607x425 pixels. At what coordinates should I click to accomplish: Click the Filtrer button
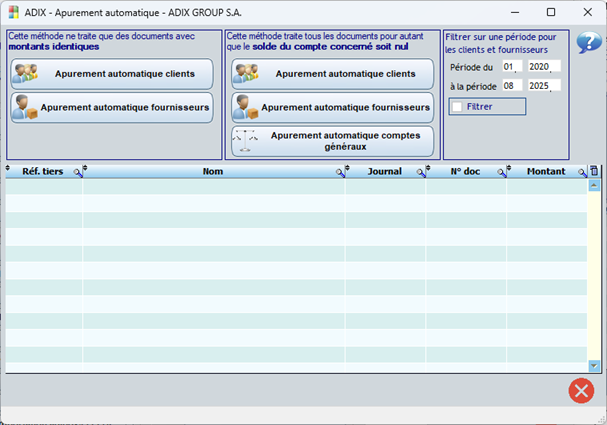487,106
